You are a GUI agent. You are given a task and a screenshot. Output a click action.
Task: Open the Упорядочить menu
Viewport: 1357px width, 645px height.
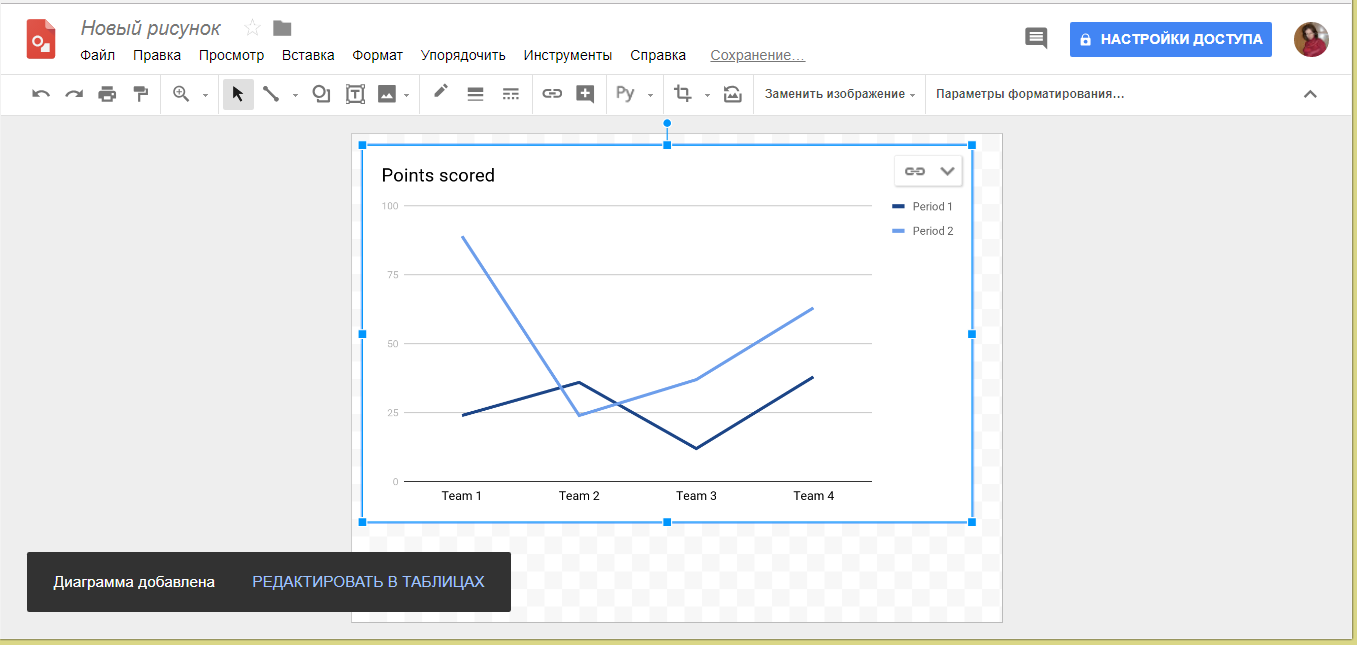pos(463,55)
